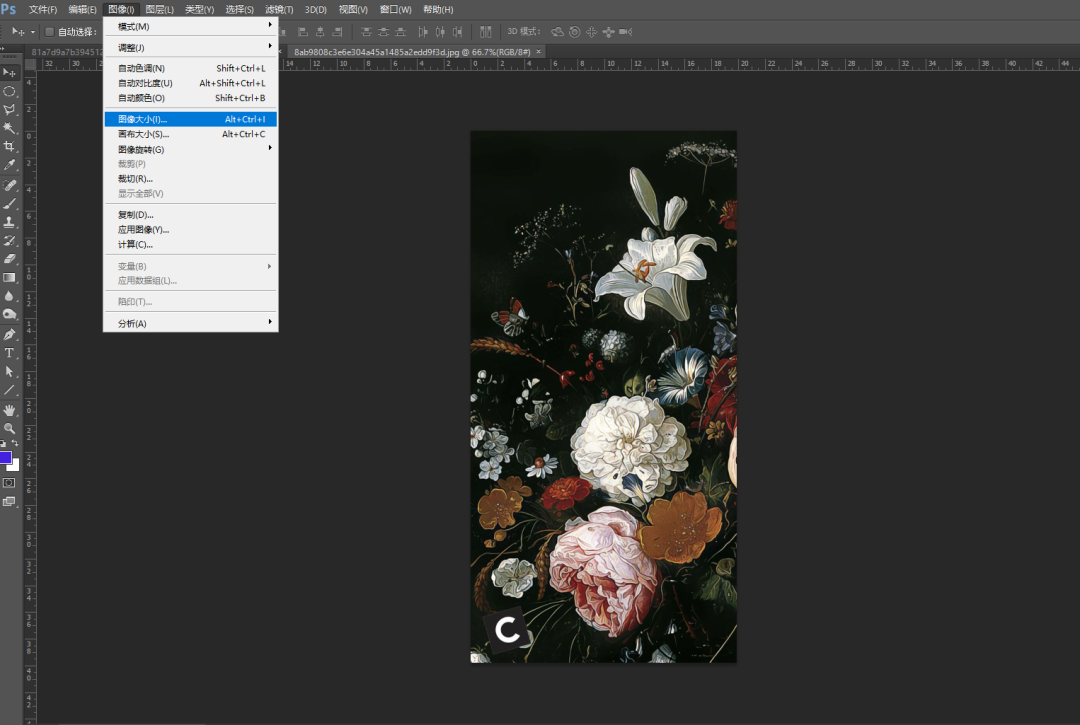Choose 自动对比度(U) menu entry
The width and height of the screenshot is (1080, 725).
pos(191,83)
